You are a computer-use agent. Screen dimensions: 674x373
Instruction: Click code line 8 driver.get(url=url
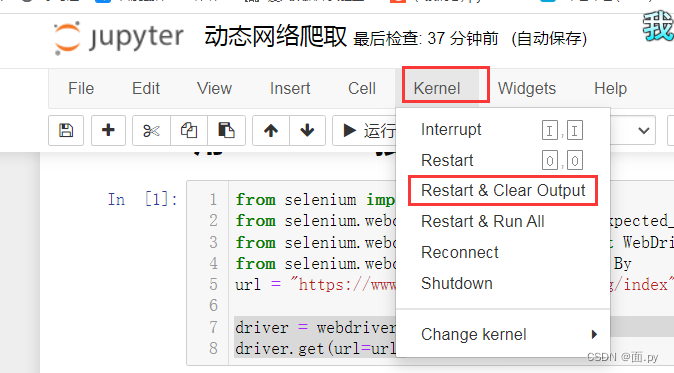[316, 349]
